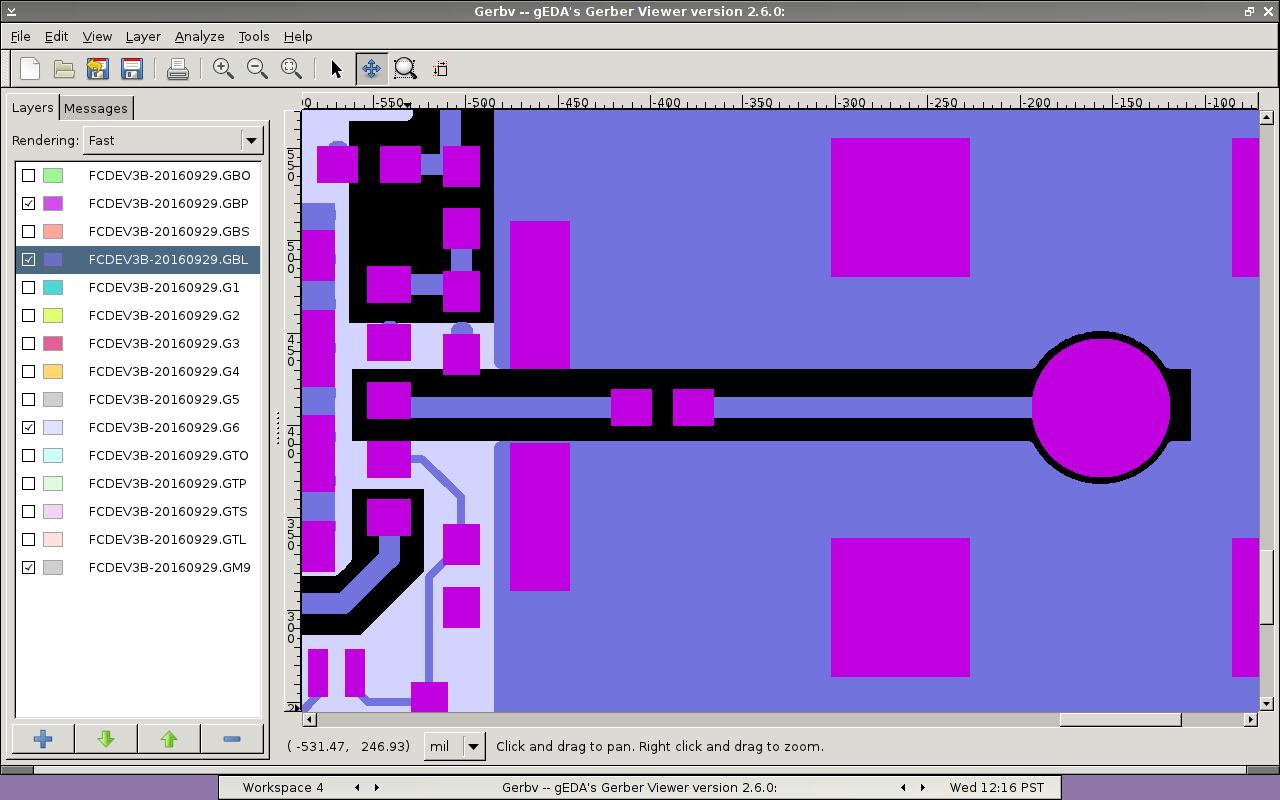Open a layer file via folder icon

64,69
